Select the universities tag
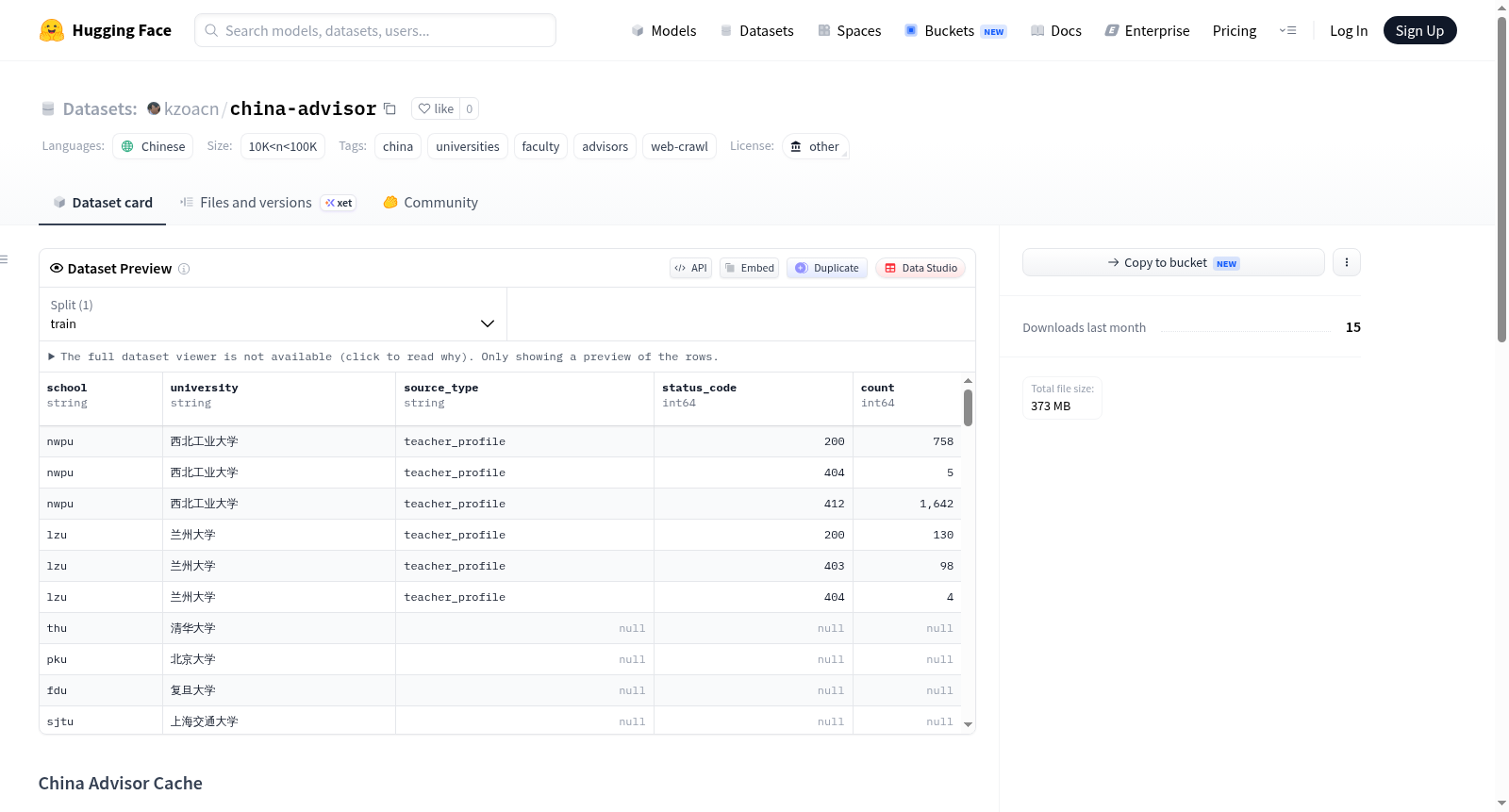 (468, 146)
